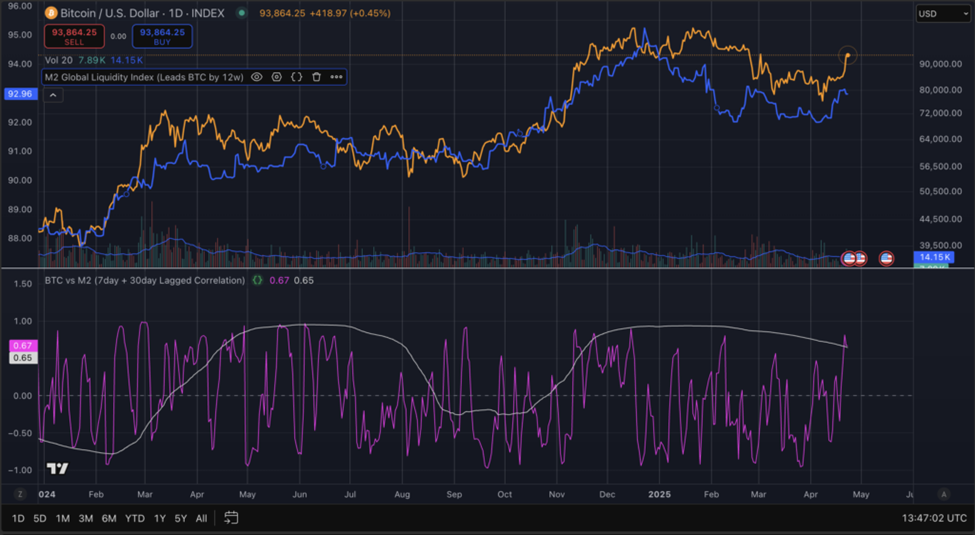Click the green braces icon beside BTC vs M2 legend
The width and height of the screenshot is (975, 535).
tap(257, 281)
